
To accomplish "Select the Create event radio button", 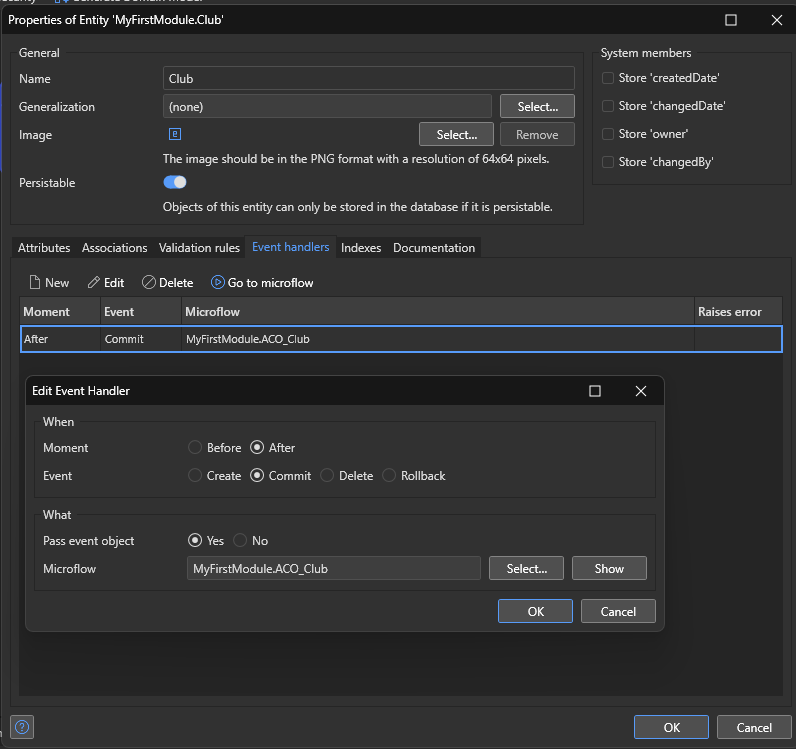I will pos(195,475).
